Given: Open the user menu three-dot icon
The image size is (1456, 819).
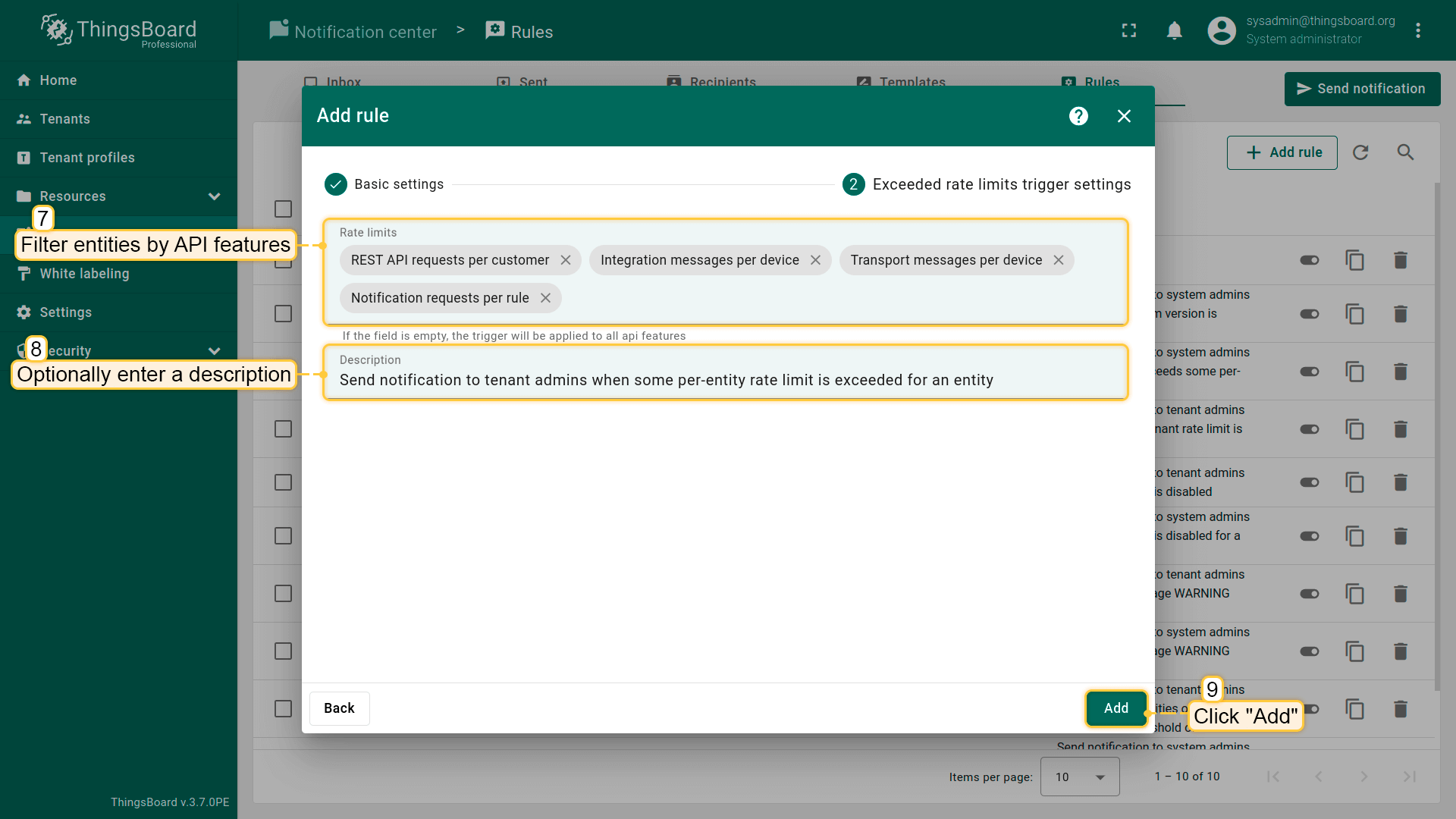Looking at the screenshot, I should 1418,31.
